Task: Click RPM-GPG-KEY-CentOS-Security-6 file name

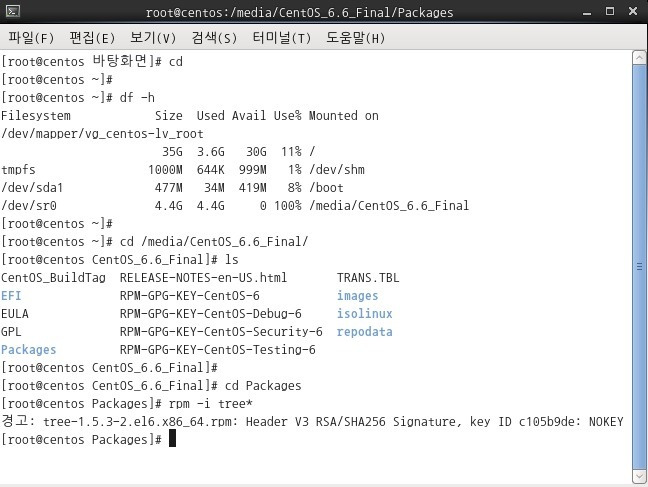Action: [x=221, y=332]
